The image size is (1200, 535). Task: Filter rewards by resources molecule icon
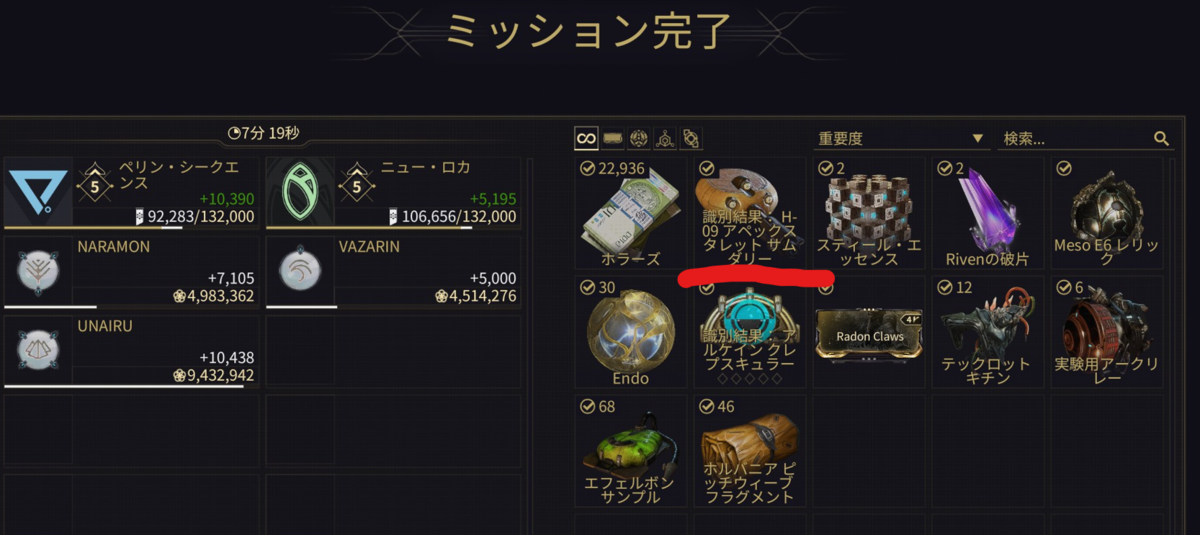click(665, 138)
